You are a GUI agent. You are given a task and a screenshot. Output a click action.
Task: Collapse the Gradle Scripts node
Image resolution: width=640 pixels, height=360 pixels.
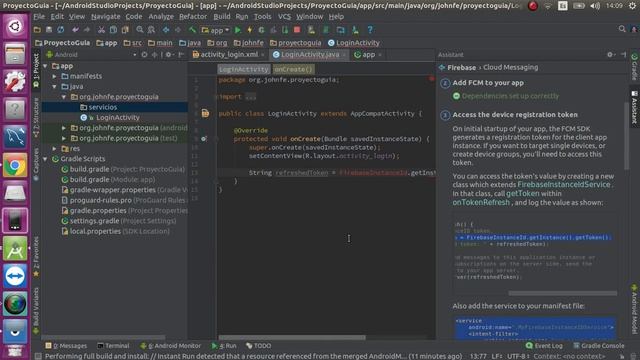coord(45,159)
